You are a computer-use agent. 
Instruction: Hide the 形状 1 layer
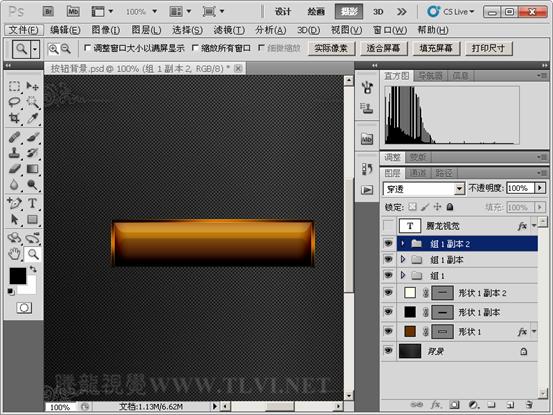tap(388, 331)
